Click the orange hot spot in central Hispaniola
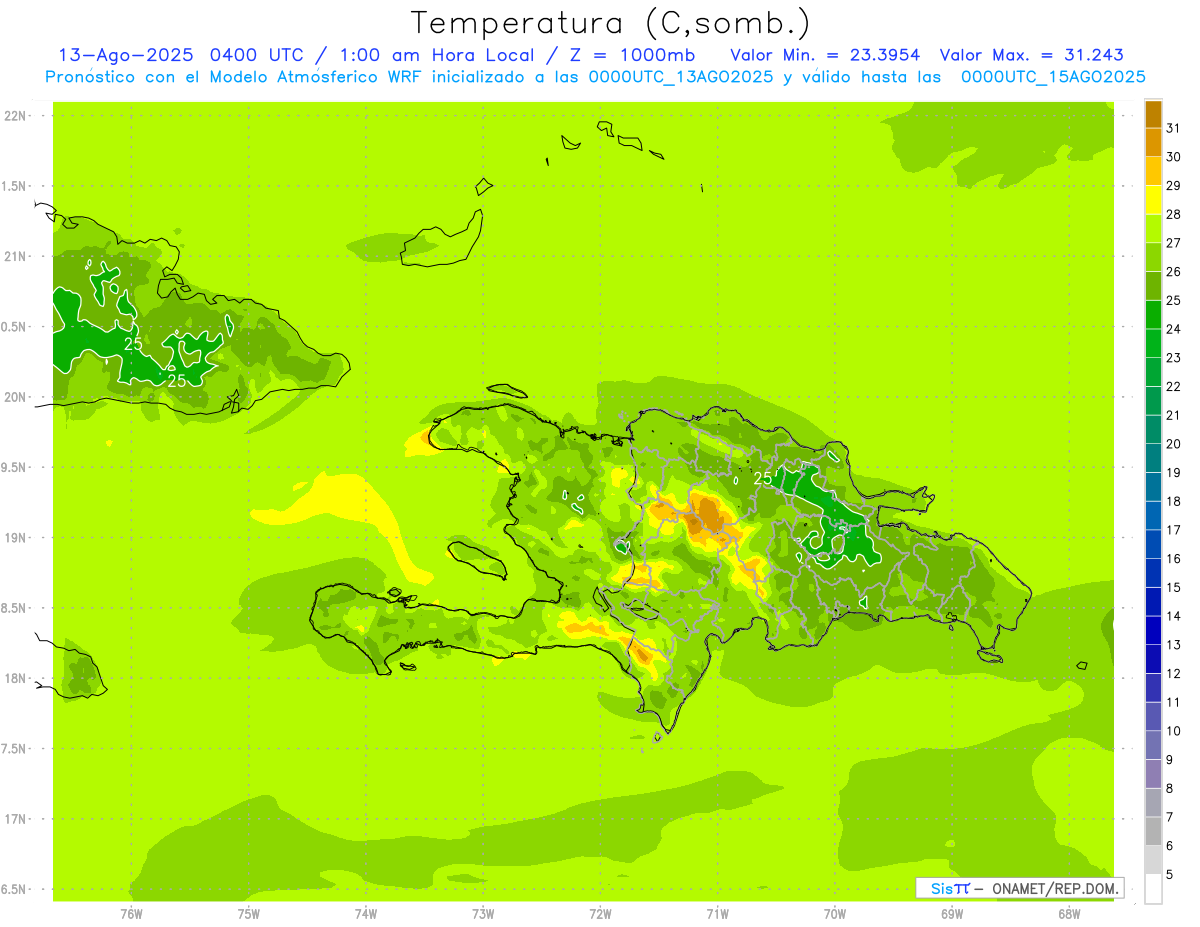This screenshot has height=927, width=1200. pos(709,514)
